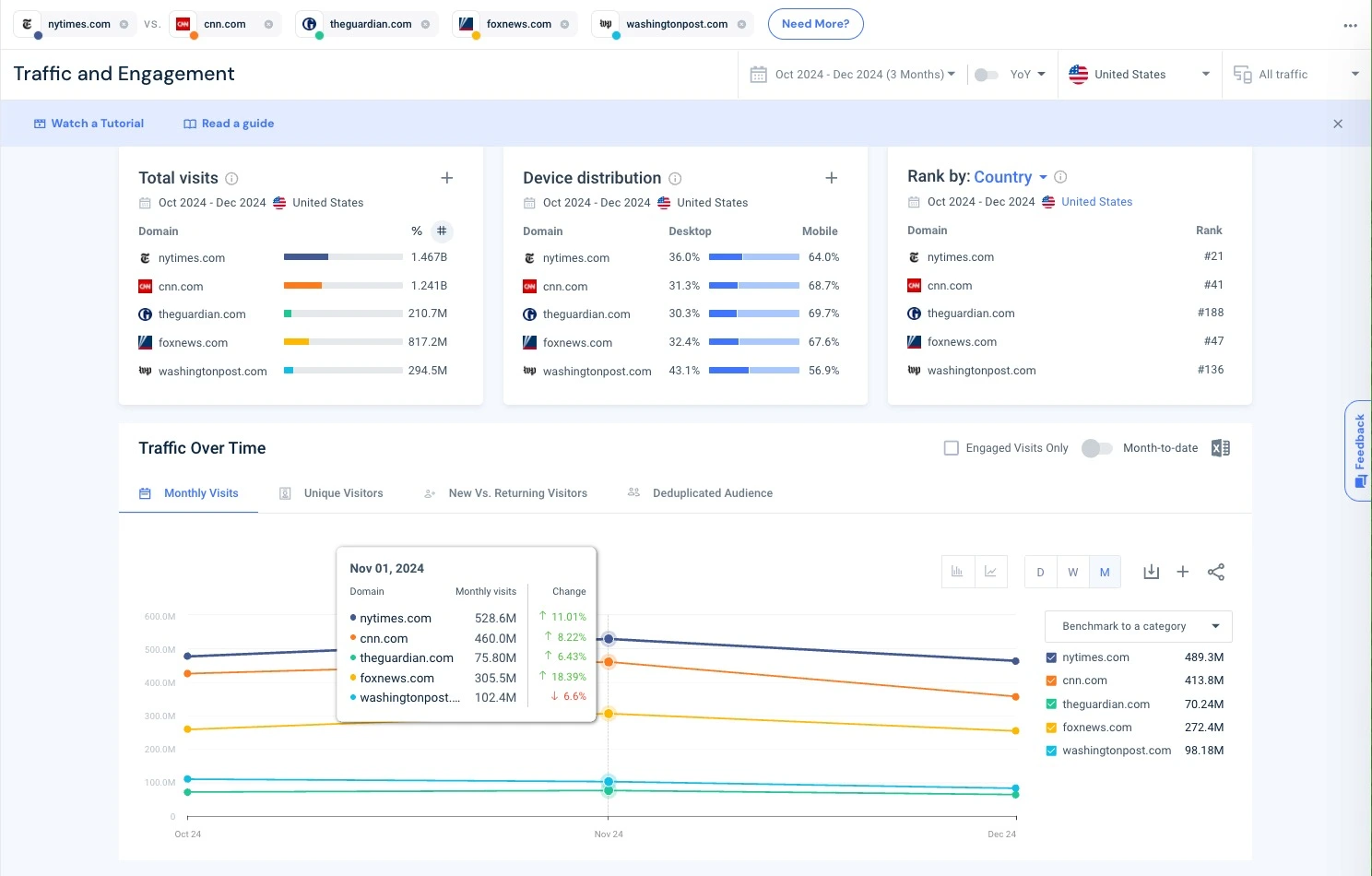Add a metric with the plus icon
1372x876 pixels.
pyautogui.click(x=1183, y=572)
